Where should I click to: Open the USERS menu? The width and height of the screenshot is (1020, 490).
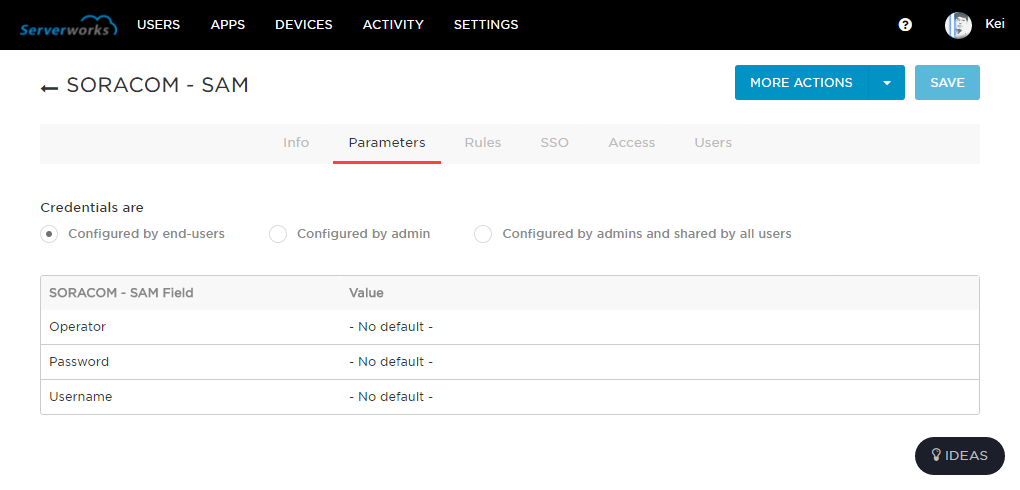(159, 25)
